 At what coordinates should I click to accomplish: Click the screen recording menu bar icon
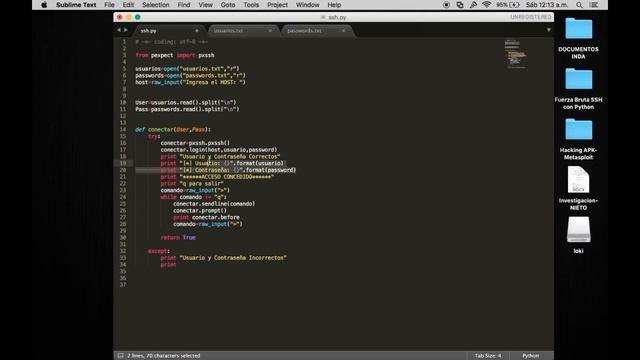click(446, 5)
